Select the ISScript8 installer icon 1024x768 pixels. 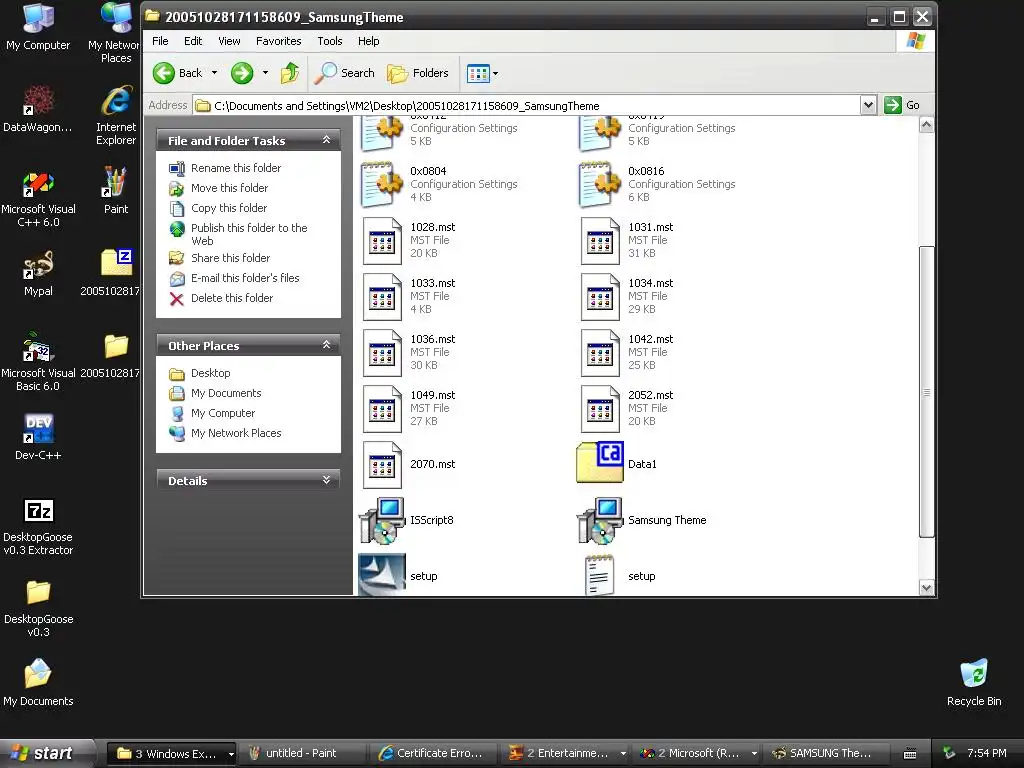(x=382, y=520)
